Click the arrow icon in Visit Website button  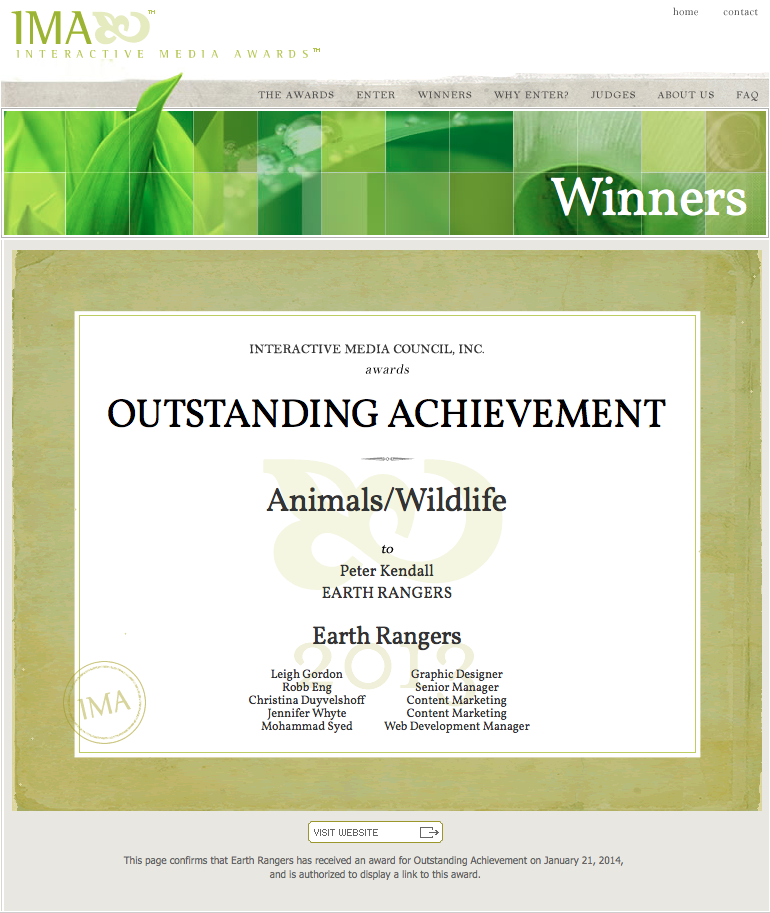coord(429,832)
